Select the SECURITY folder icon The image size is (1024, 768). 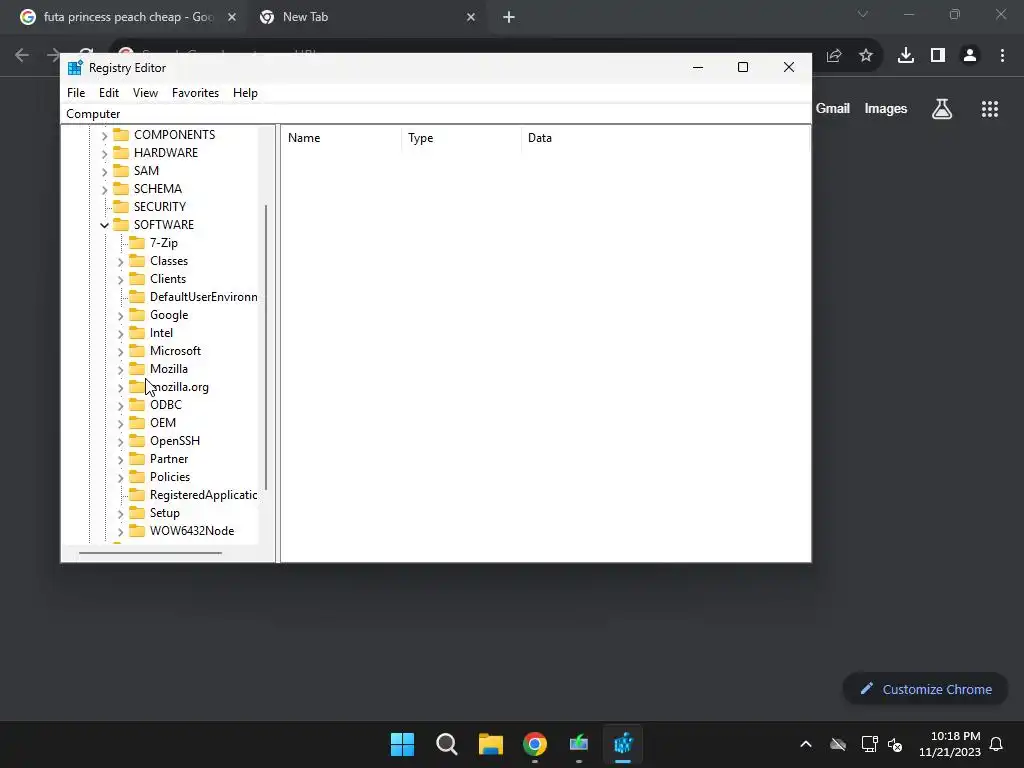point(121,206)
